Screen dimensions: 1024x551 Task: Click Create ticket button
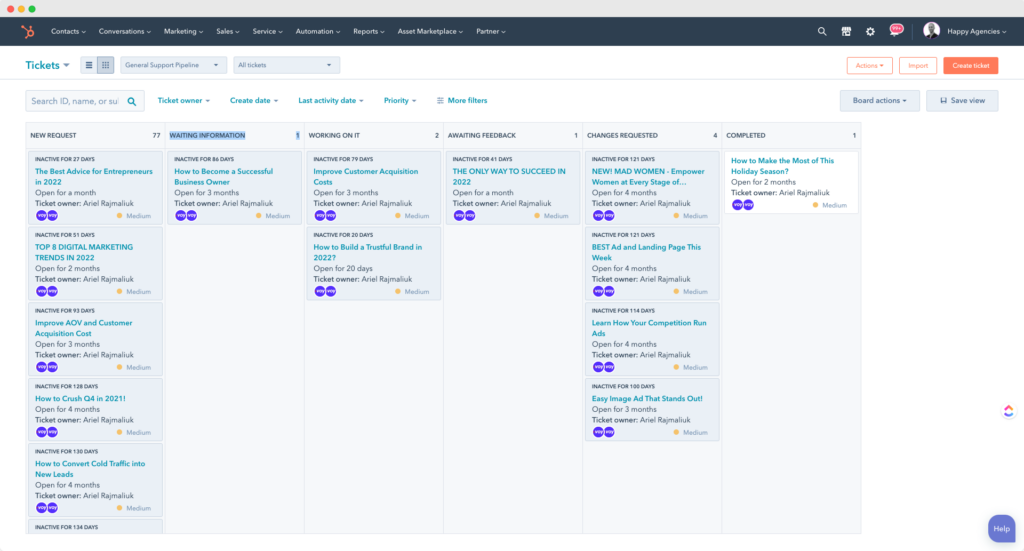pyautogui.click(x=970, y=65)
